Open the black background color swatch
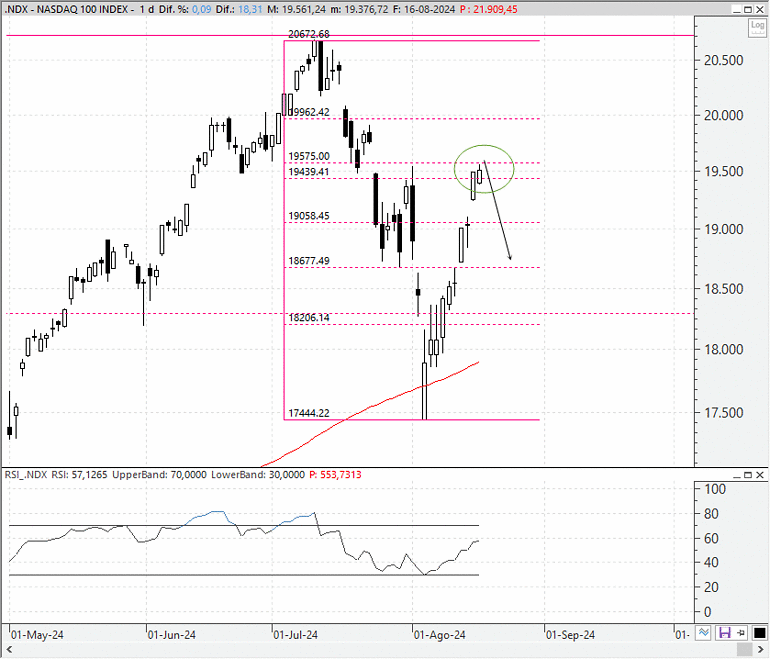Screen dimensions: 770x659 (x=759, y=632)
